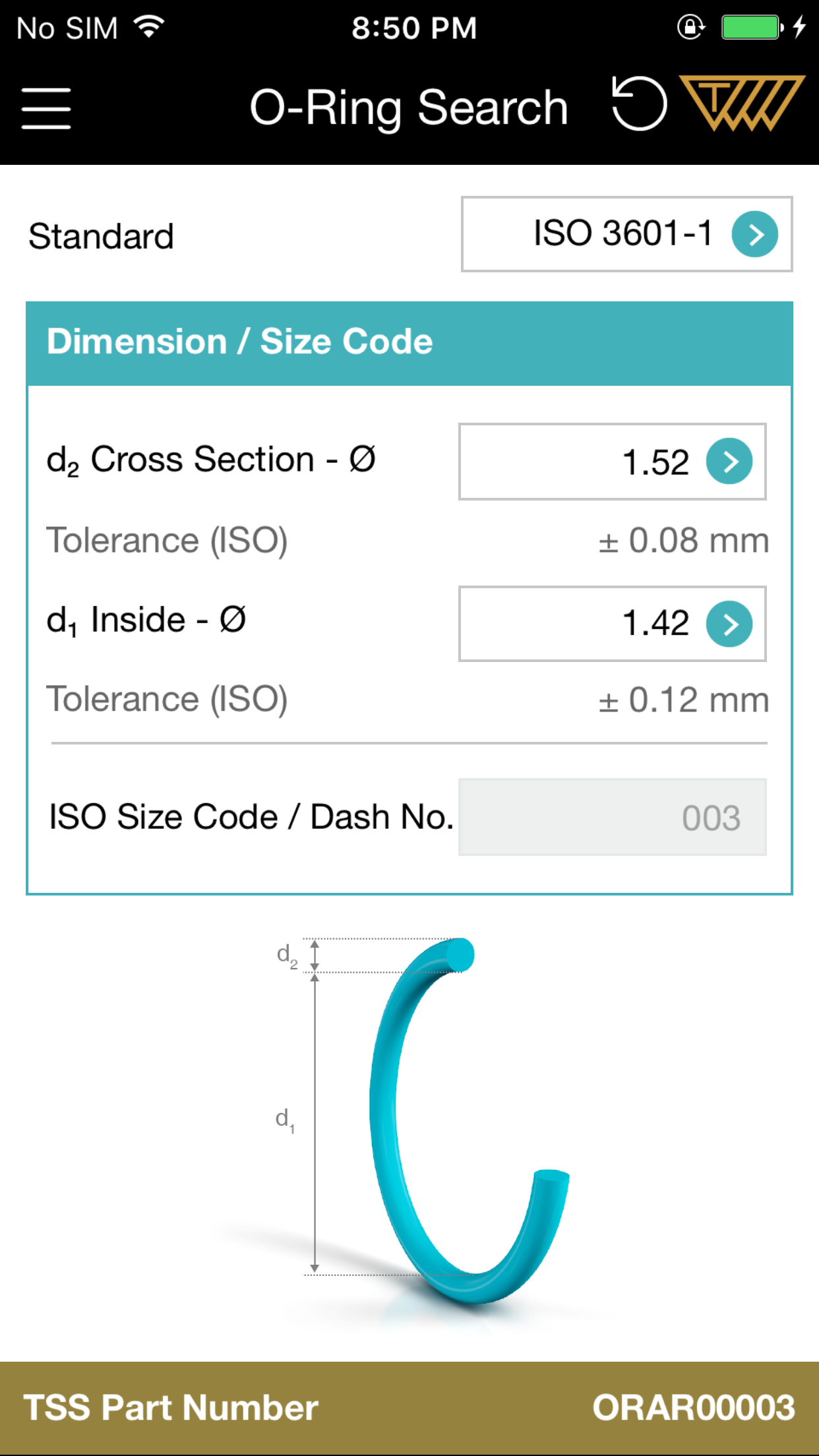Select part number ORAR00003
This screenshot has width=819, height=1456.
click(692, 1407)
